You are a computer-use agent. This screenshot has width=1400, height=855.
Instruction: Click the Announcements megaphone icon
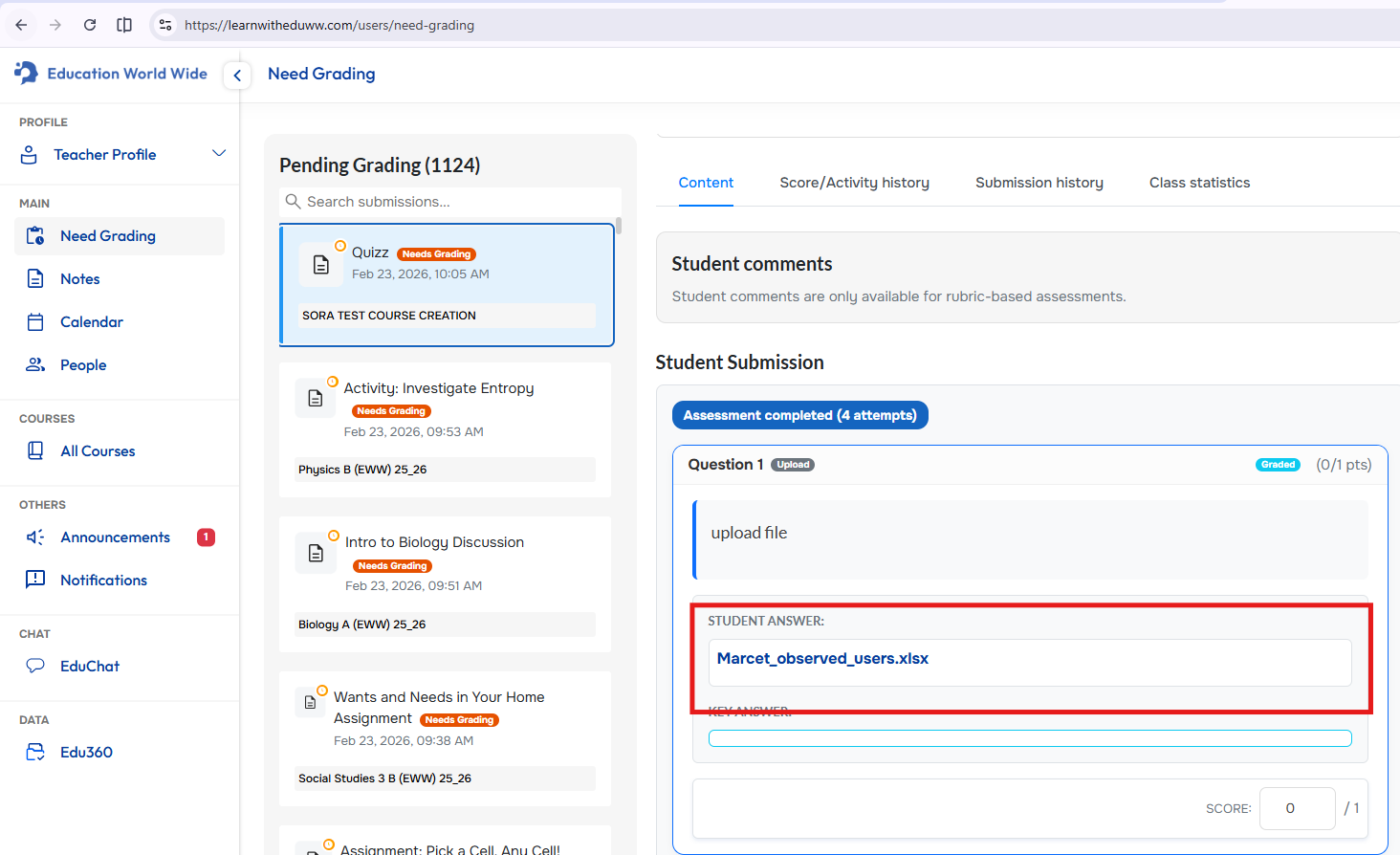pos(35,537)
